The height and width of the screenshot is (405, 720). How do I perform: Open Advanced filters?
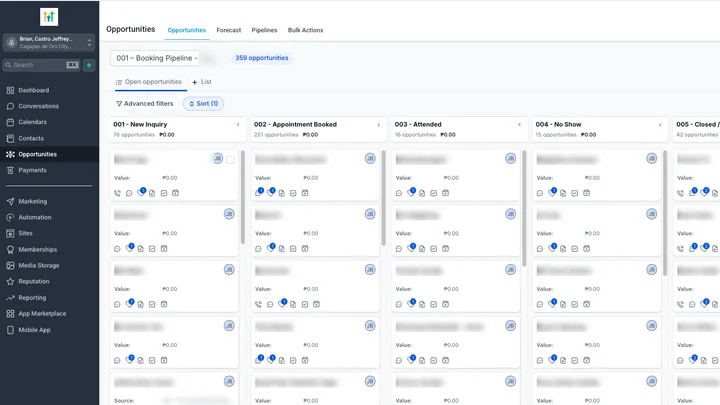(x=145, y=104)
